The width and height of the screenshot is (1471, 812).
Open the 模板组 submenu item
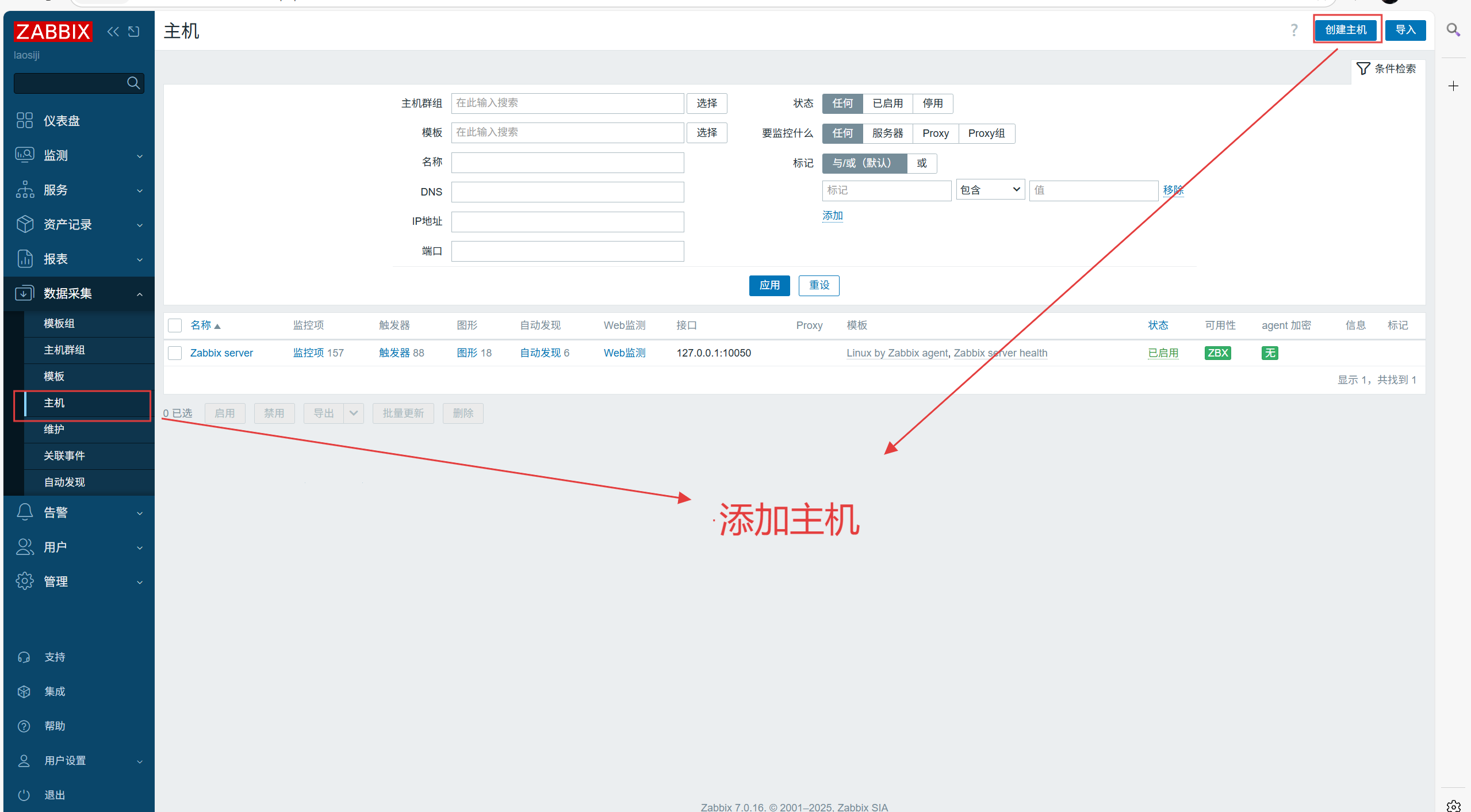click(x=89, y=324)
